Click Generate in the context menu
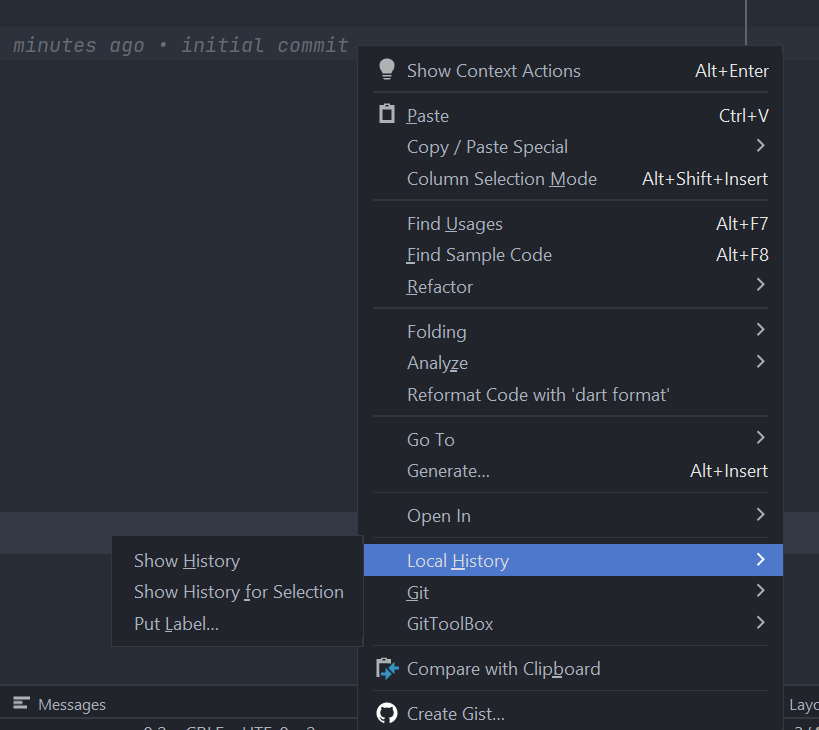819x730 pixels. coord(444,470)
